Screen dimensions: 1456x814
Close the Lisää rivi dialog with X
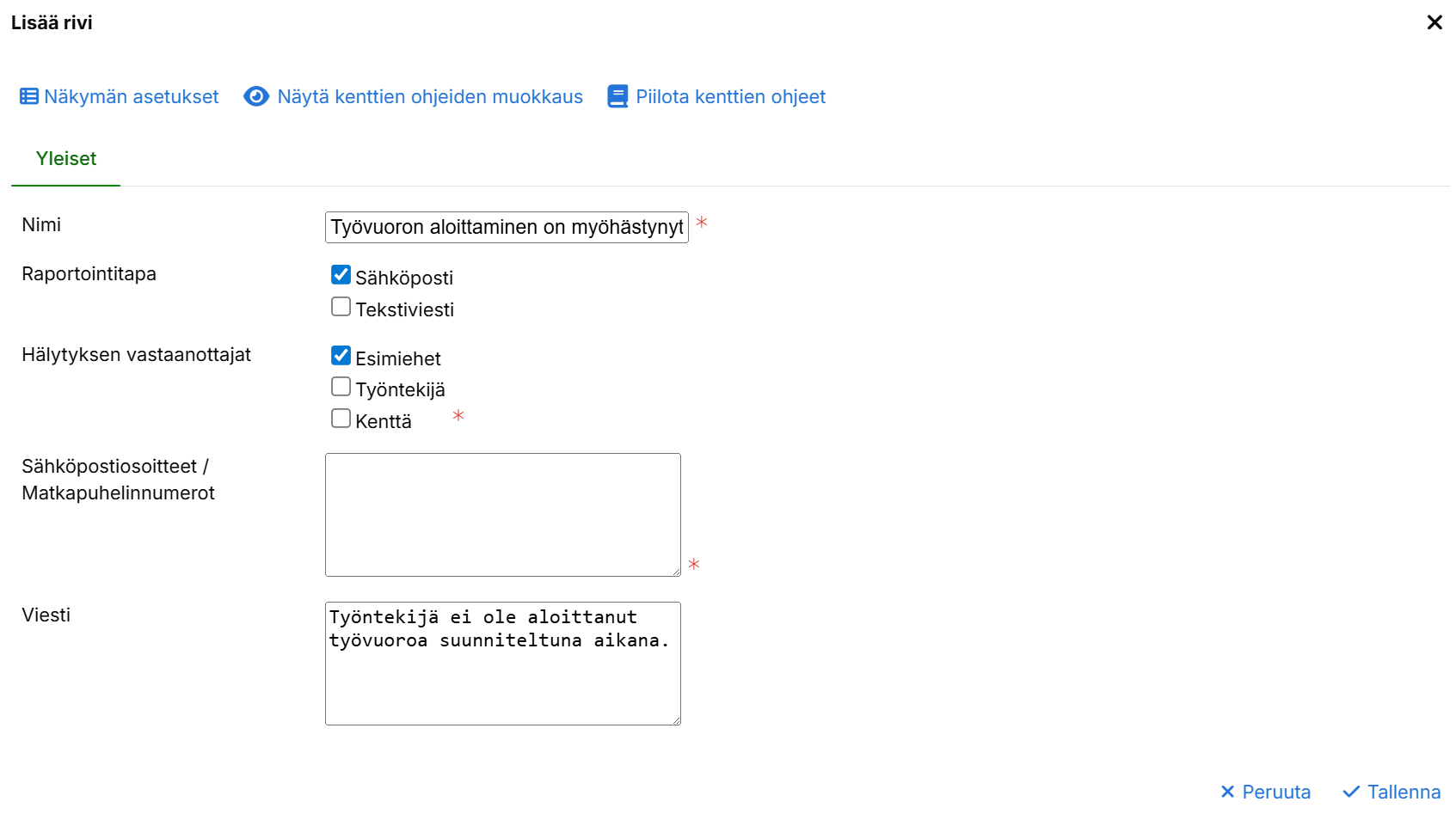[1434, 22]
